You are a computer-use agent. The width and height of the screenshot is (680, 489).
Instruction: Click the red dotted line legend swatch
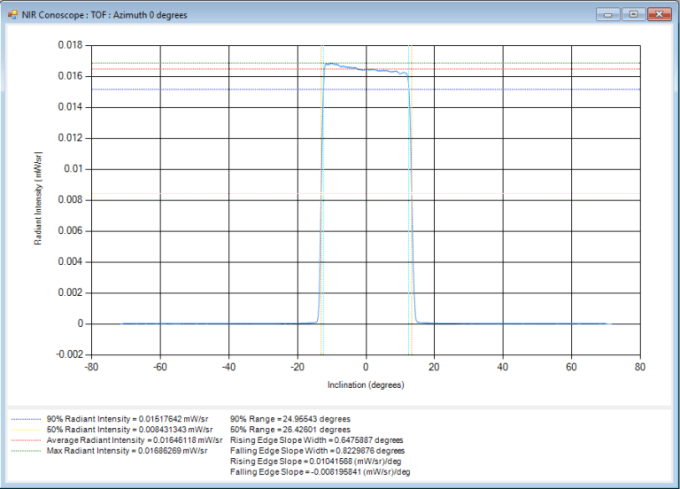click(x=26, y=440)
